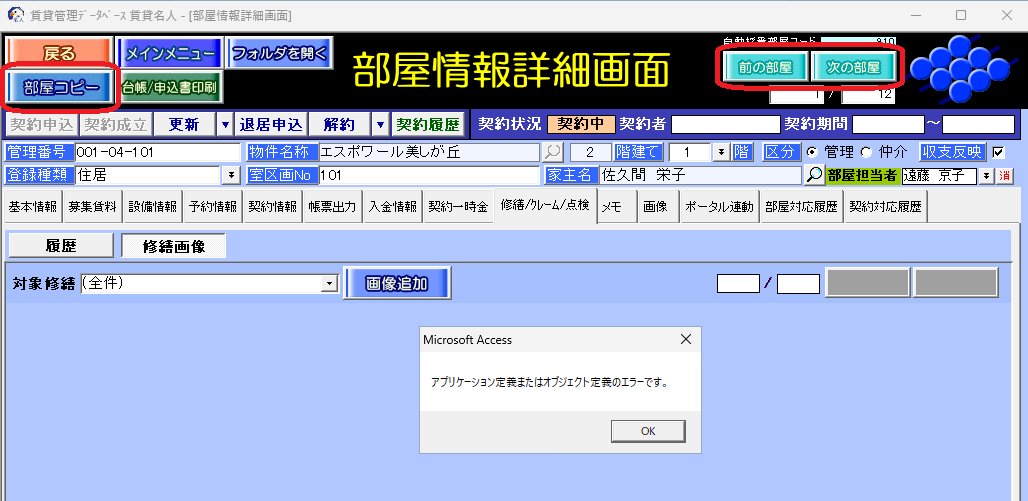Screen dimensions: 1028x501
Task: Expand the 更新 button dropdown arrow
Action: [225, 125]
